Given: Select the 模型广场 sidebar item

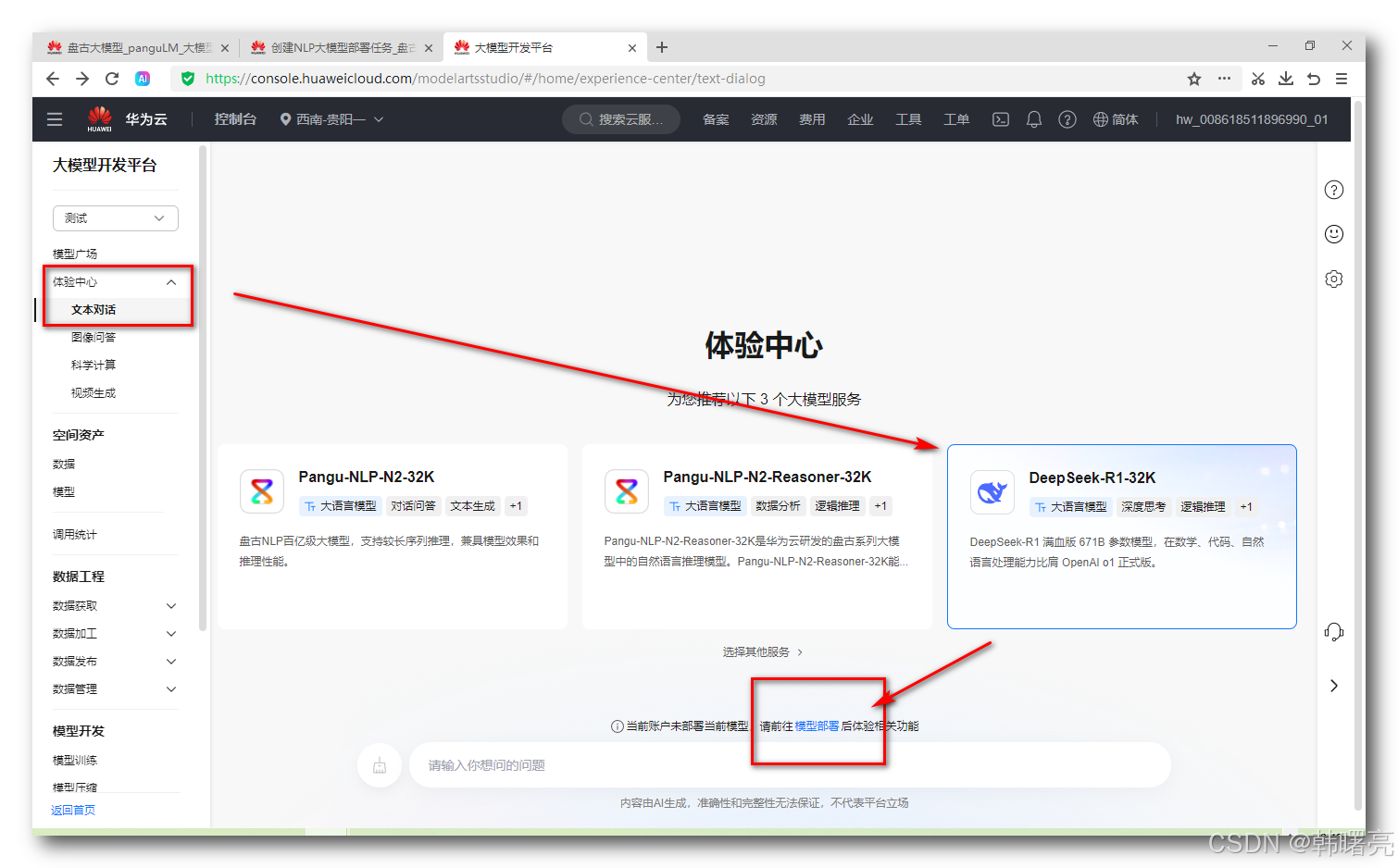Looking at the screenshot, I should (75, 254).
